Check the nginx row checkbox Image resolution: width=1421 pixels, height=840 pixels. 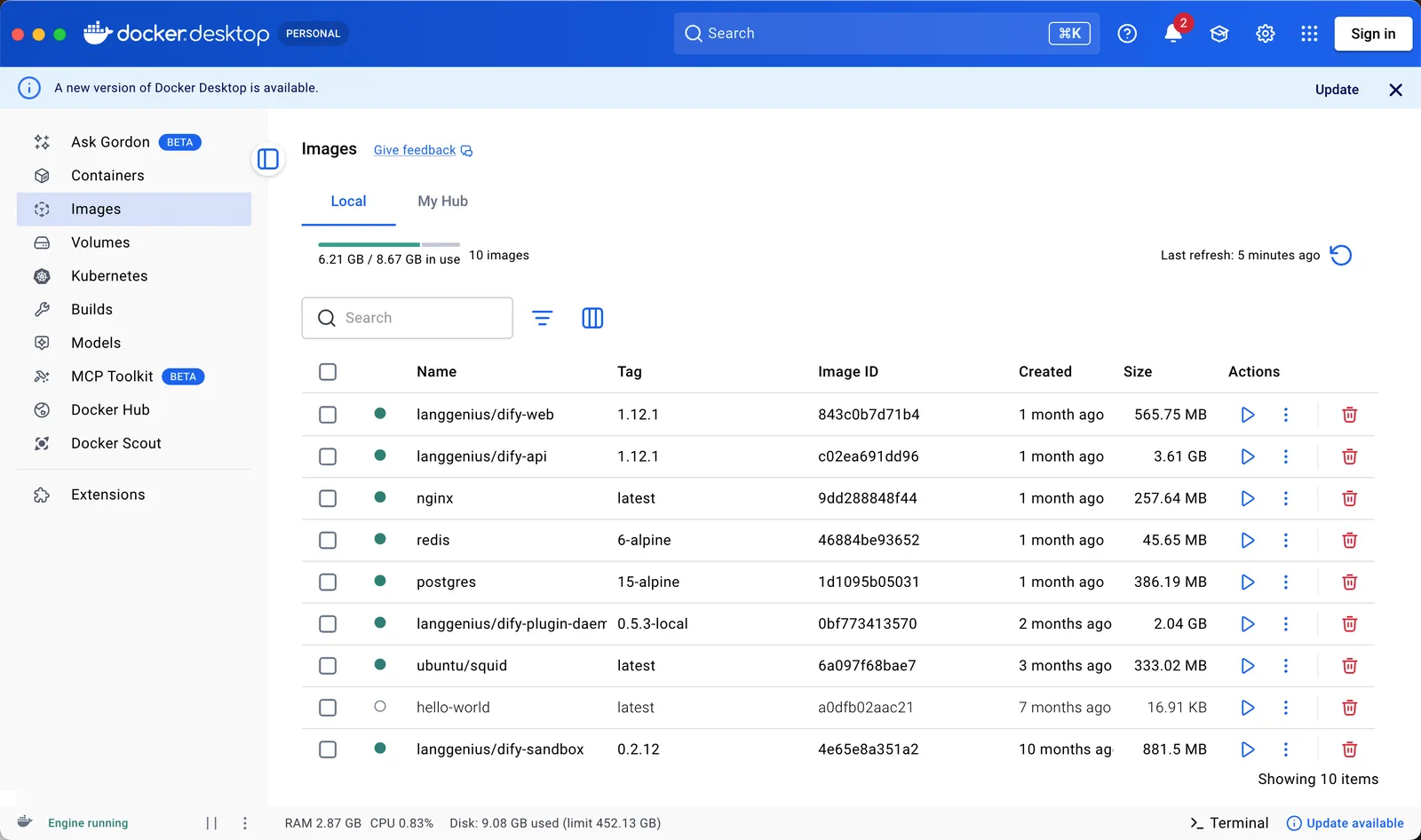328,498
